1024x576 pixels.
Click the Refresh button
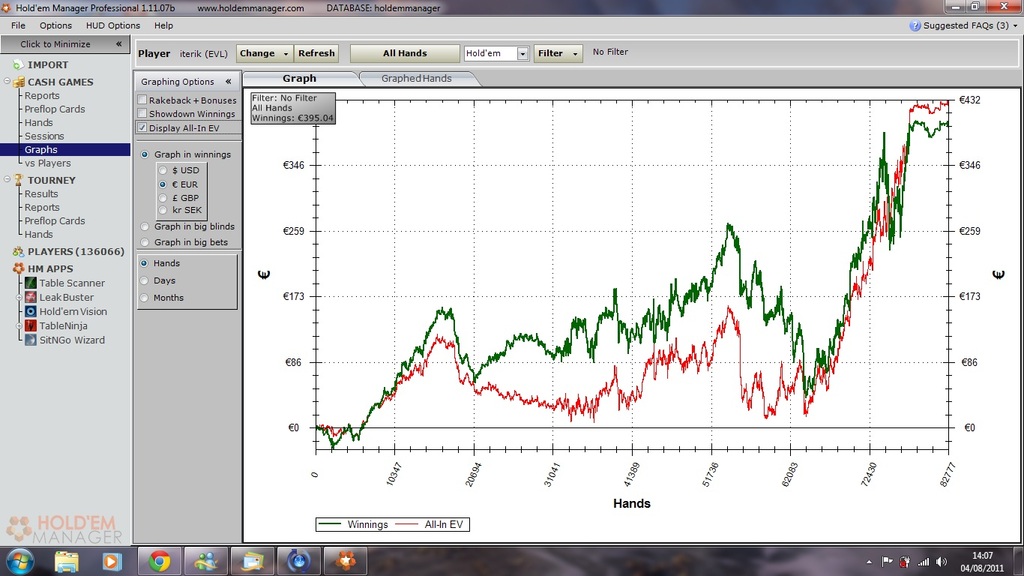(316, 54)
